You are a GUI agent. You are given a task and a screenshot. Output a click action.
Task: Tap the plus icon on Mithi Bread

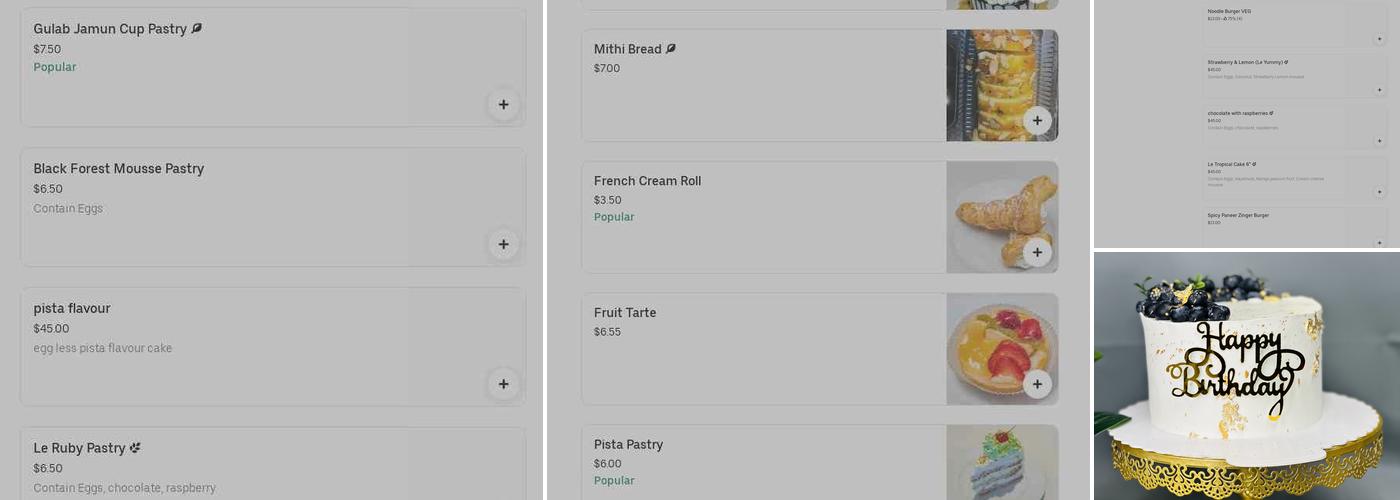pos(1037,121)
